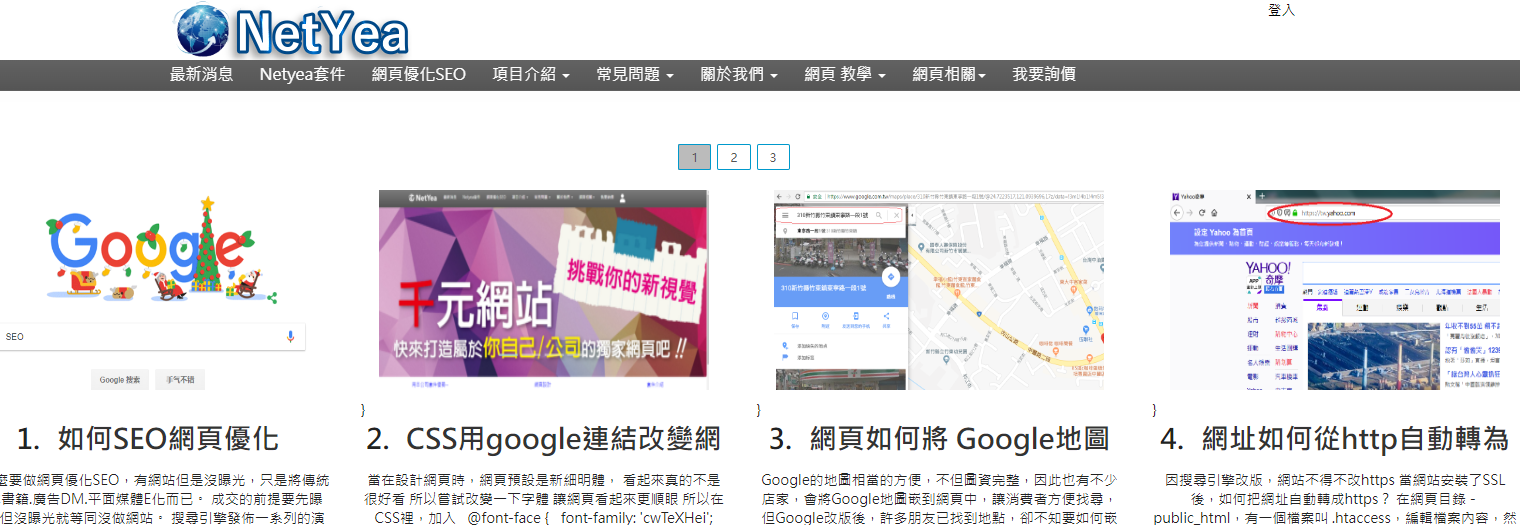The height and width of the screenshot is (528, 1520).
Task: Click paragraph starting 因搜尋引擎改版
Action: click(1335, 499)
